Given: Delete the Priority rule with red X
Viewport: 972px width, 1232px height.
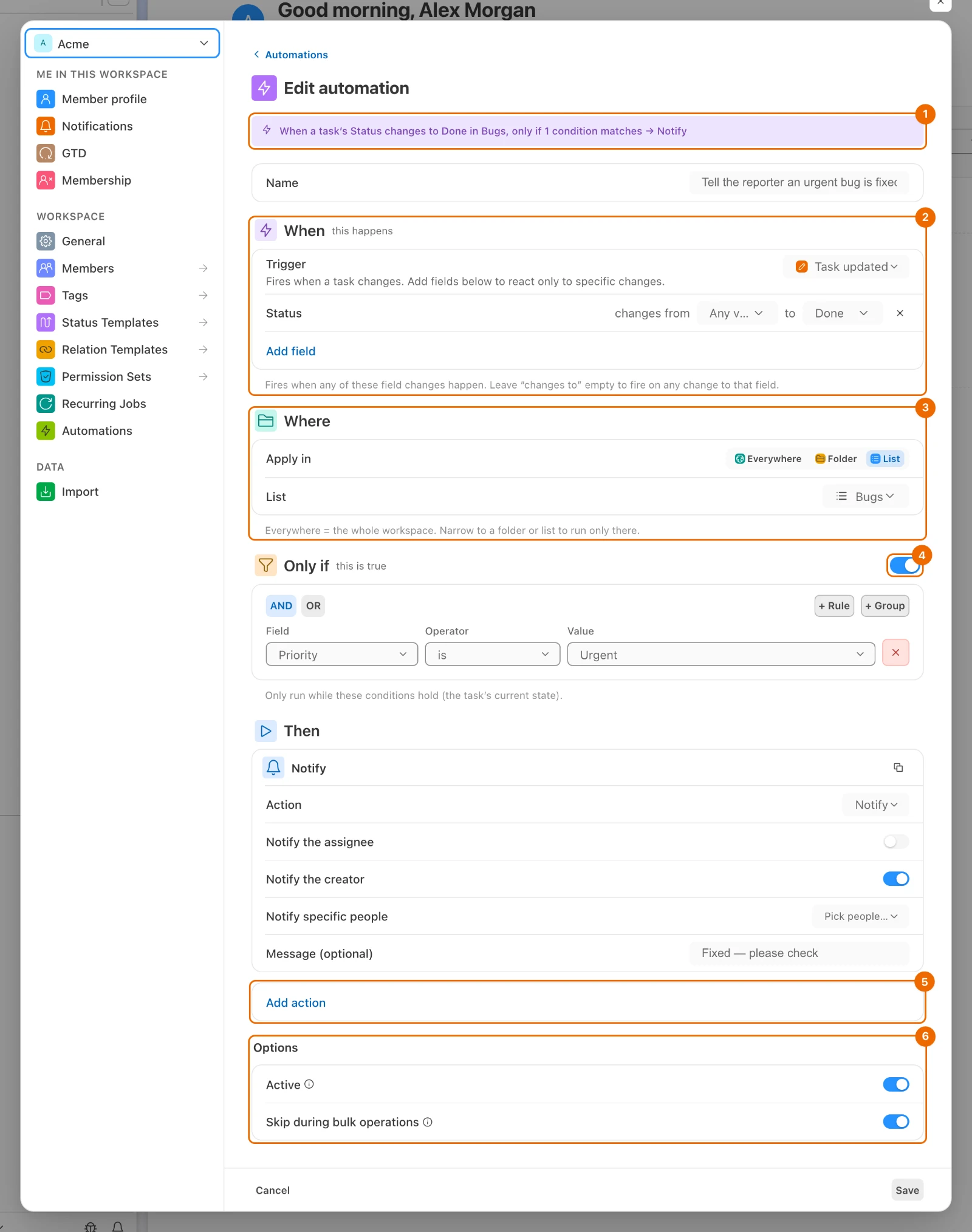Looking at the screenshot, I should point(895,653).
